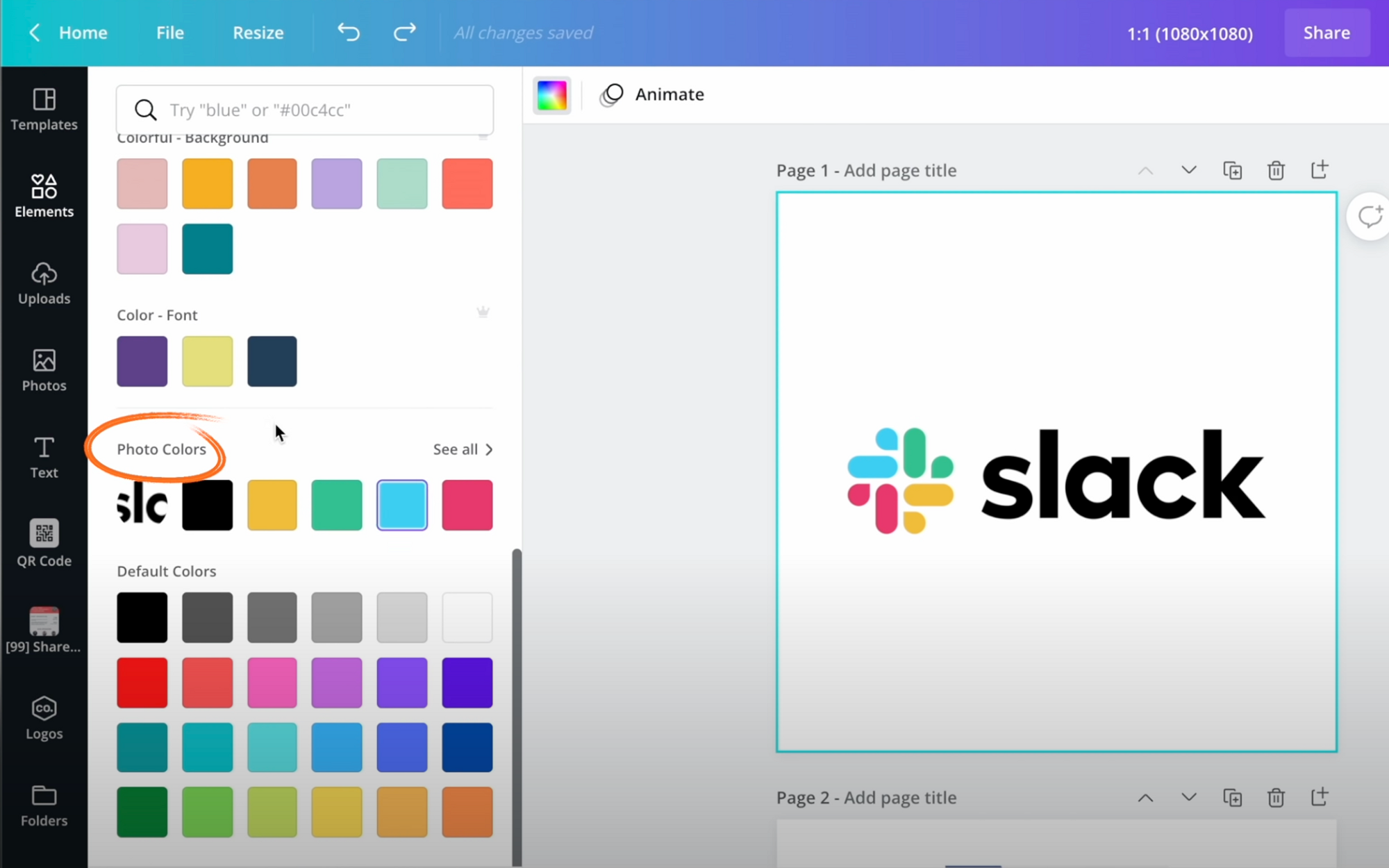Select the slack logo on the canvas
Viewport: 1389px width, 868px height.
[x=1056, y=480]
